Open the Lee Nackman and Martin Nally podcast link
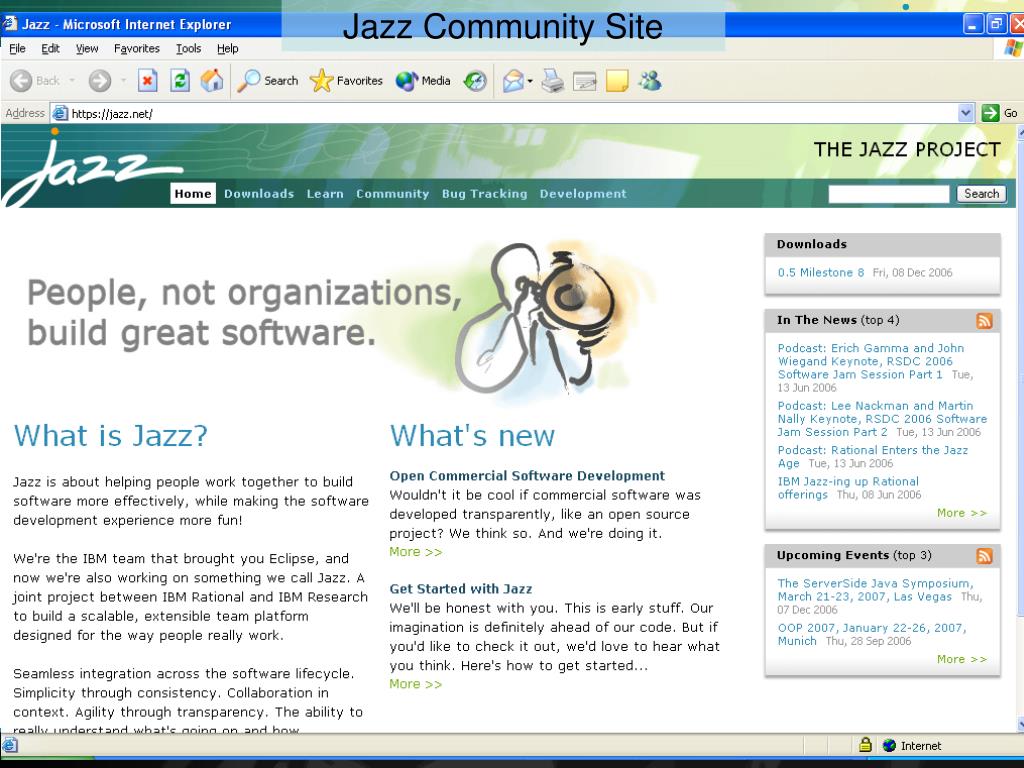Image resolution: width=1024 pixels, height=768 pixels. click(x=882, y=419)
